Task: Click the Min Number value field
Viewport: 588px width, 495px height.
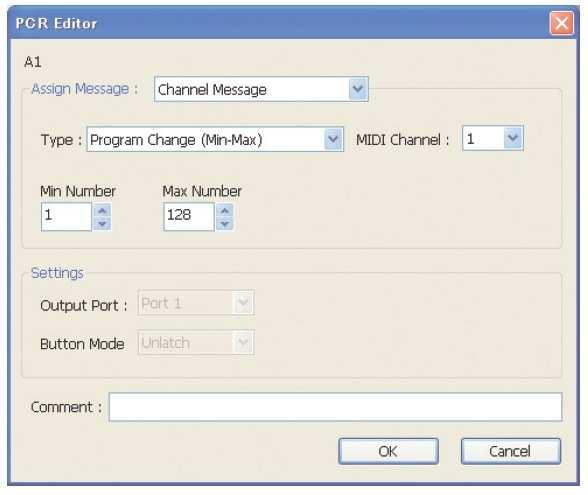Action: point(66,216)
